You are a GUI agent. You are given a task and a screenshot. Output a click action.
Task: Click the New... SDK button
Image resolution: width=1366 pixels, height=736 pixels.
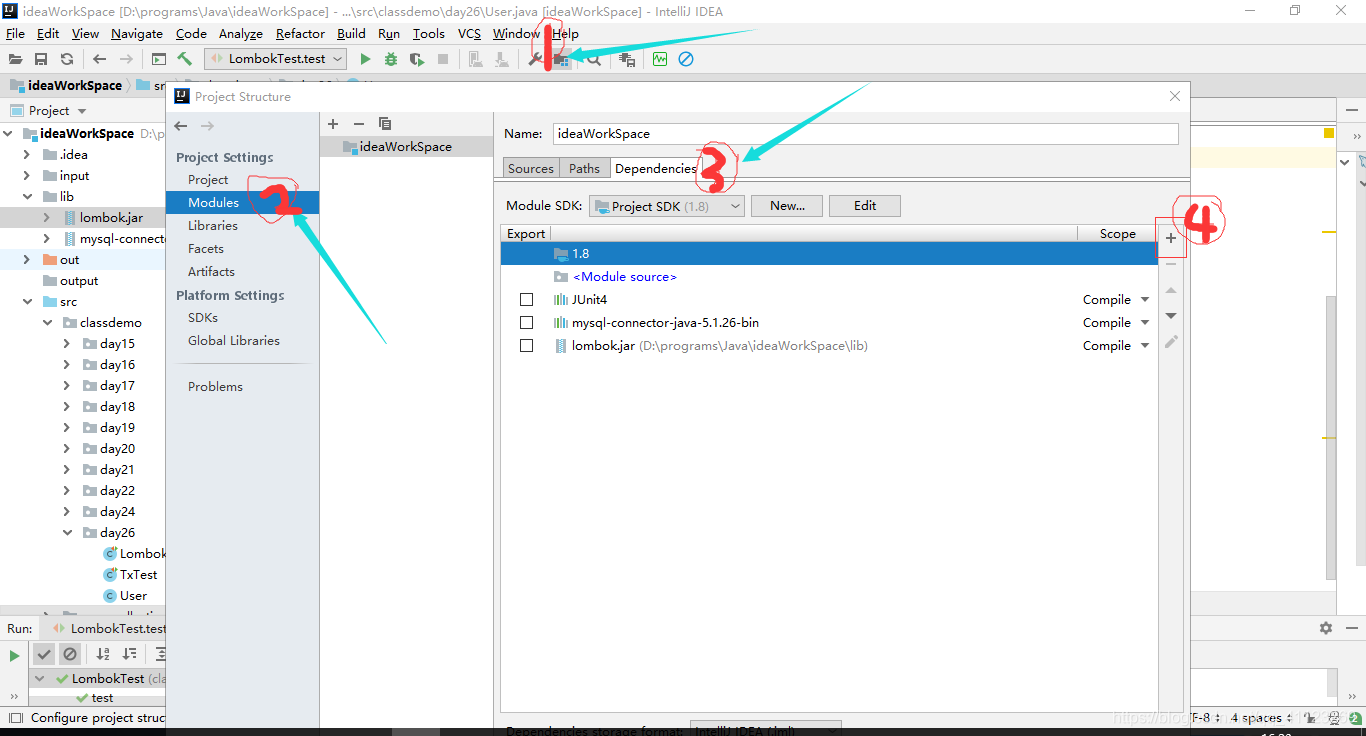787,206
